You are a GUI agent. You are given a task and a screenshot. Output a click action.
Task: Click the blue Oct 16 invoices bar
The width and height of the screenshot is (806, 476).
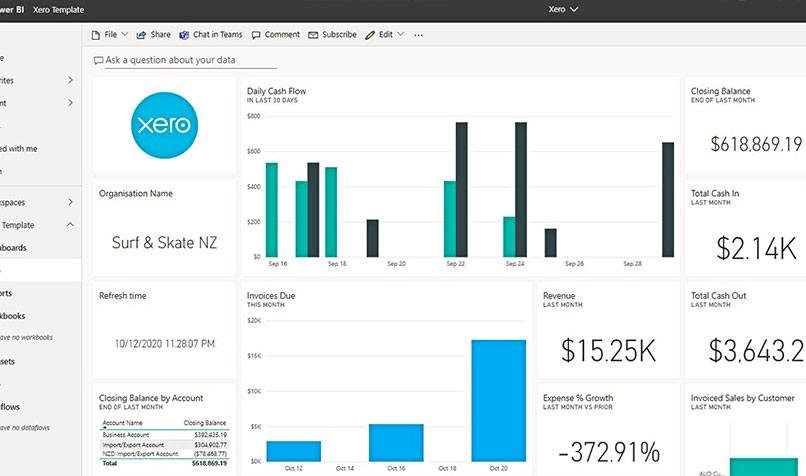[x=396, y=443]
